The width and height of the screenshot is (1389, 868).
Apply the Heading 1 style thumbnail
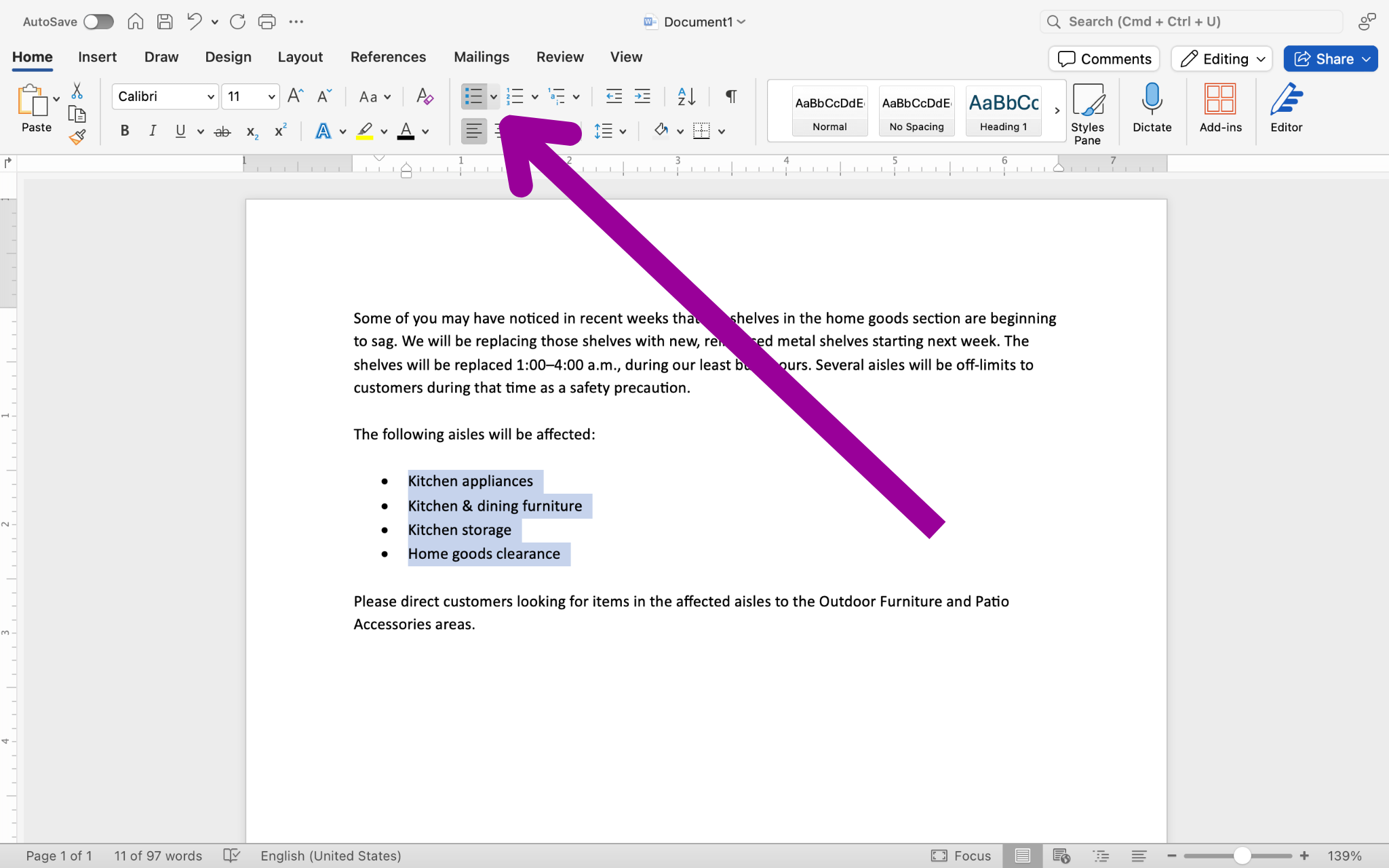tap(1003, 111)
